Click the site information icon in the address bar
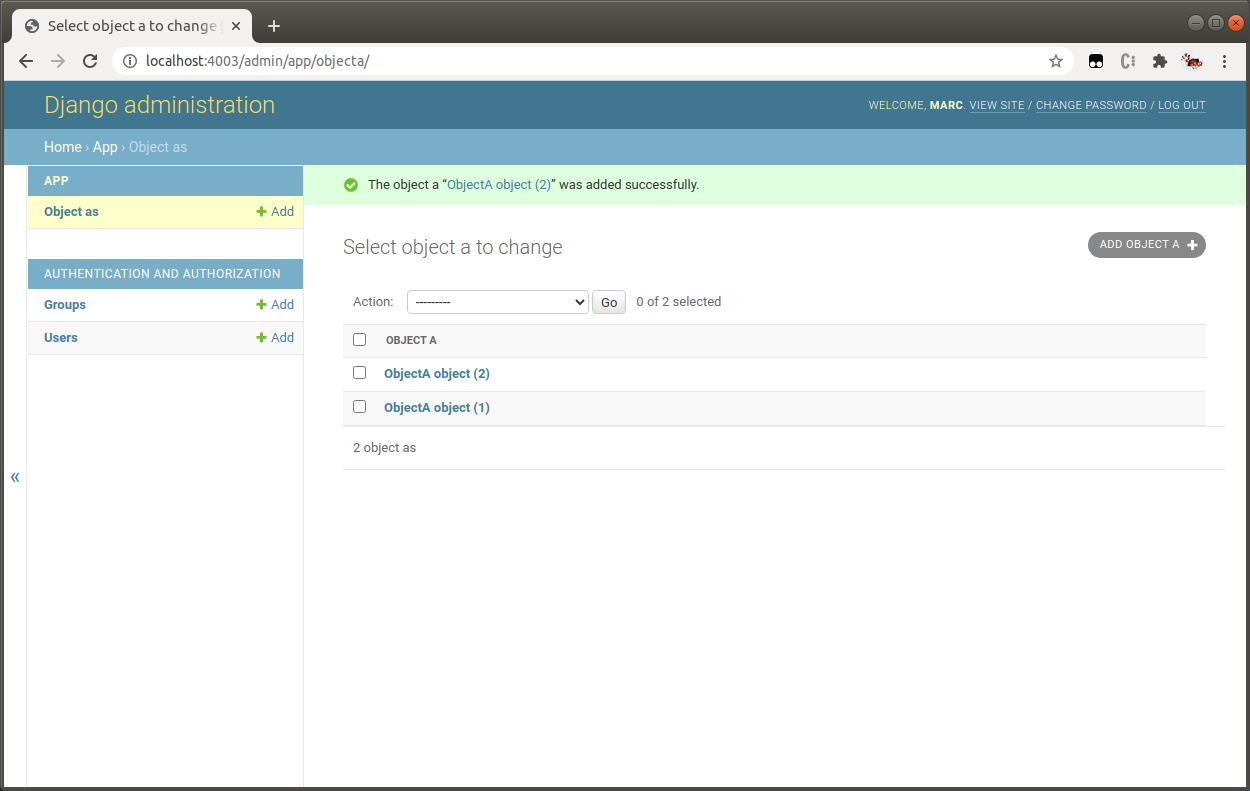The image size is (1250, 791). [x=129, y=61]
